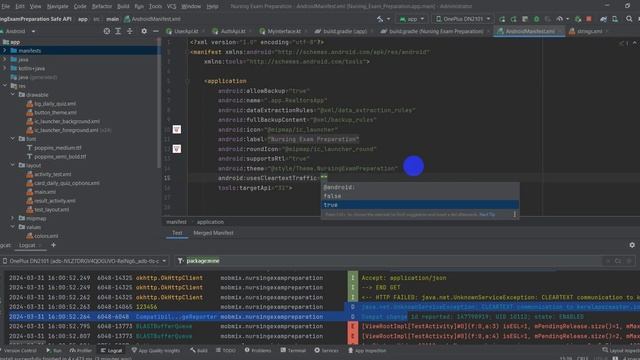Open Logcat device selector dropdown
Viewport: 640px width, 360px height.
(84, 261)
